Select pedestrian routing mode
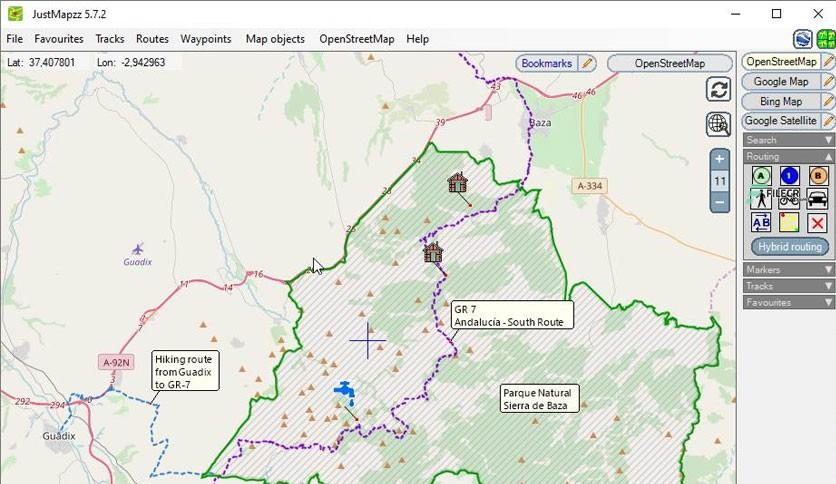836x484 pixels. [761, 199]
